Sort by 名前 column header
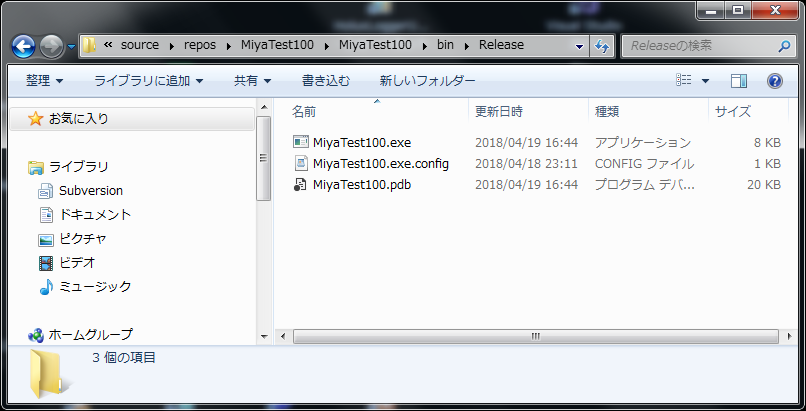 coord(304,111)
